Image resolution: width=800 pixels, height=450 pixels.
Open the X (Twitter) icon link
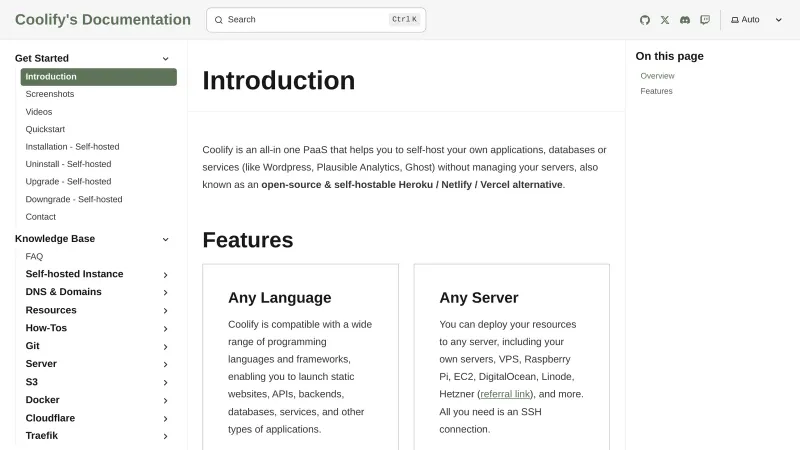(665, 20)
